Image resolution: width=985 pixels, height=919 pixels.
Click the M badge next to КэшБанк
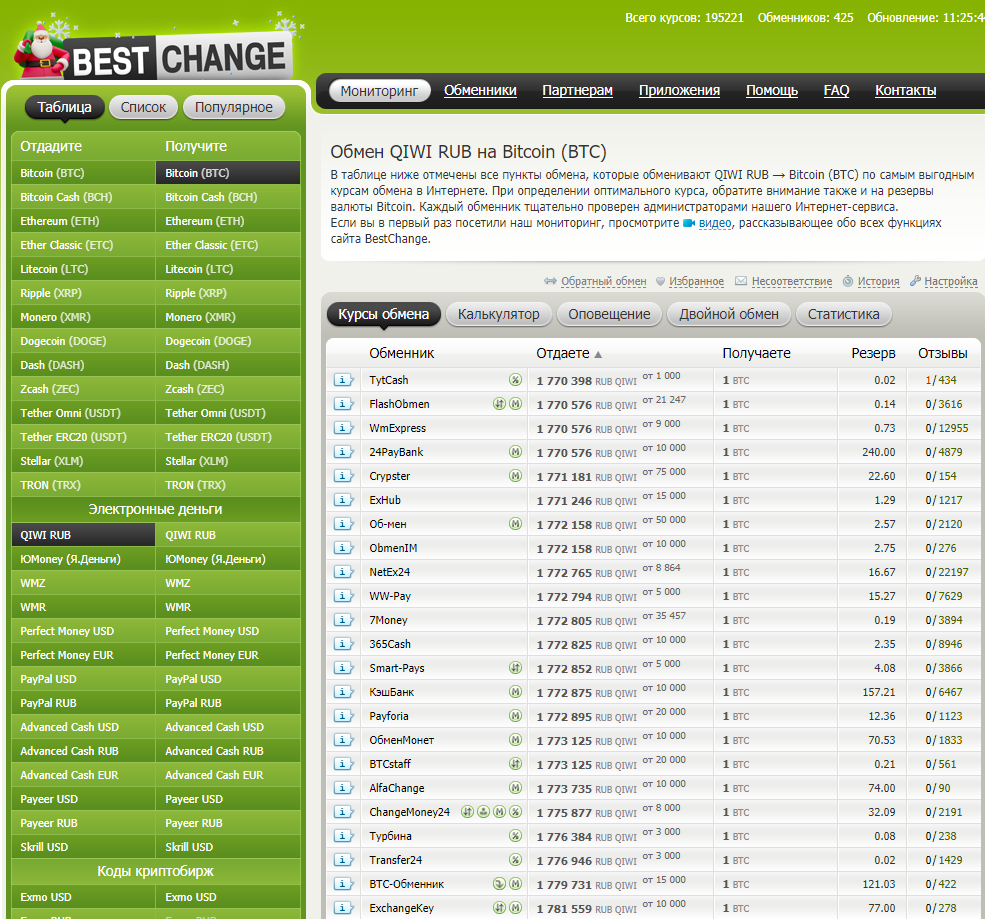[x=515, y=692]
